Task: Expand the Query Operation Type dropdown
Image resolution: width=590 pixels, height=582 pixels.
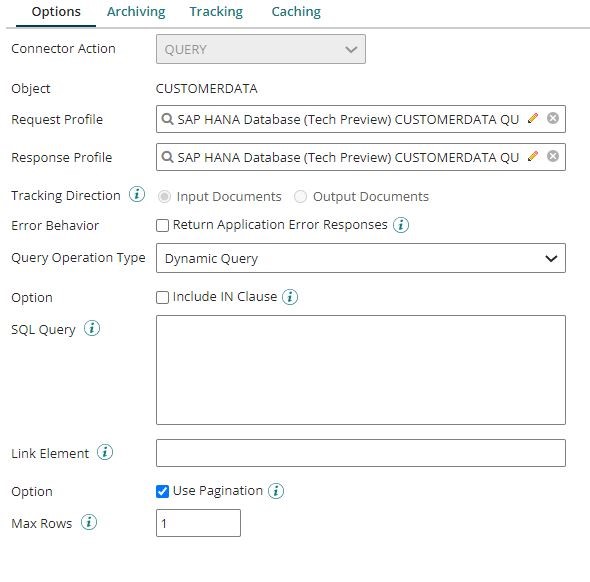Action: [360, 258]
